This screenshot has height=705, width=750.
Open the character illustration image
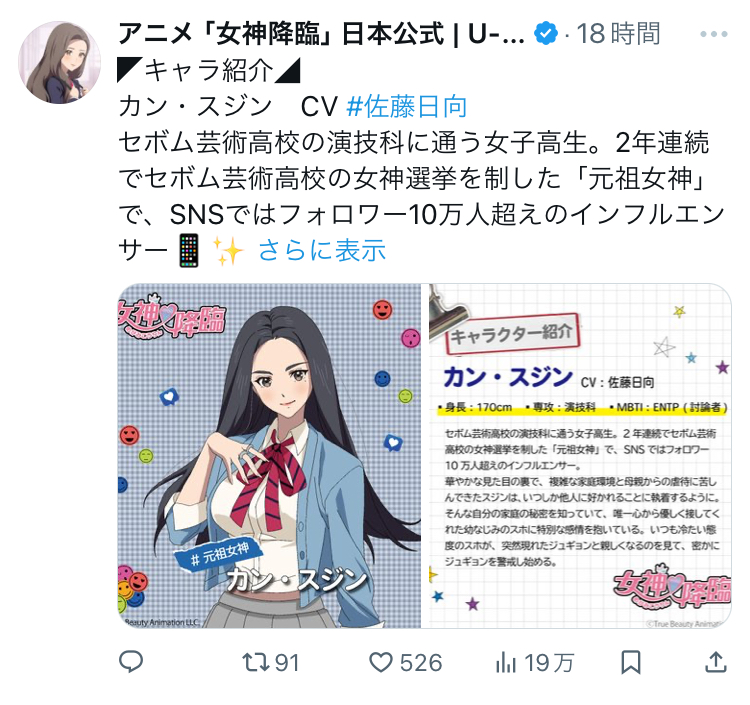[269, 456]
